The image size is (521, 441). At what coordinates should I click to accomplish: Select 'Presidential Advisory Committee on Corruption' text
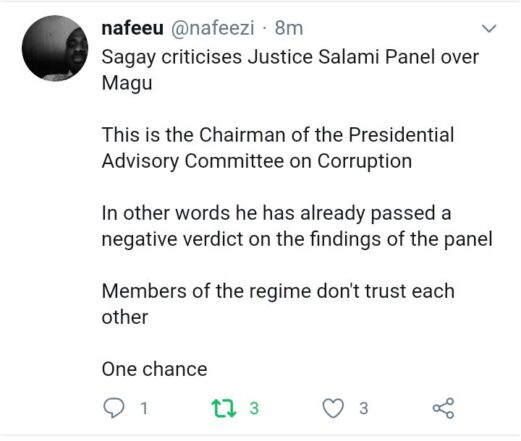coord(278,148)
